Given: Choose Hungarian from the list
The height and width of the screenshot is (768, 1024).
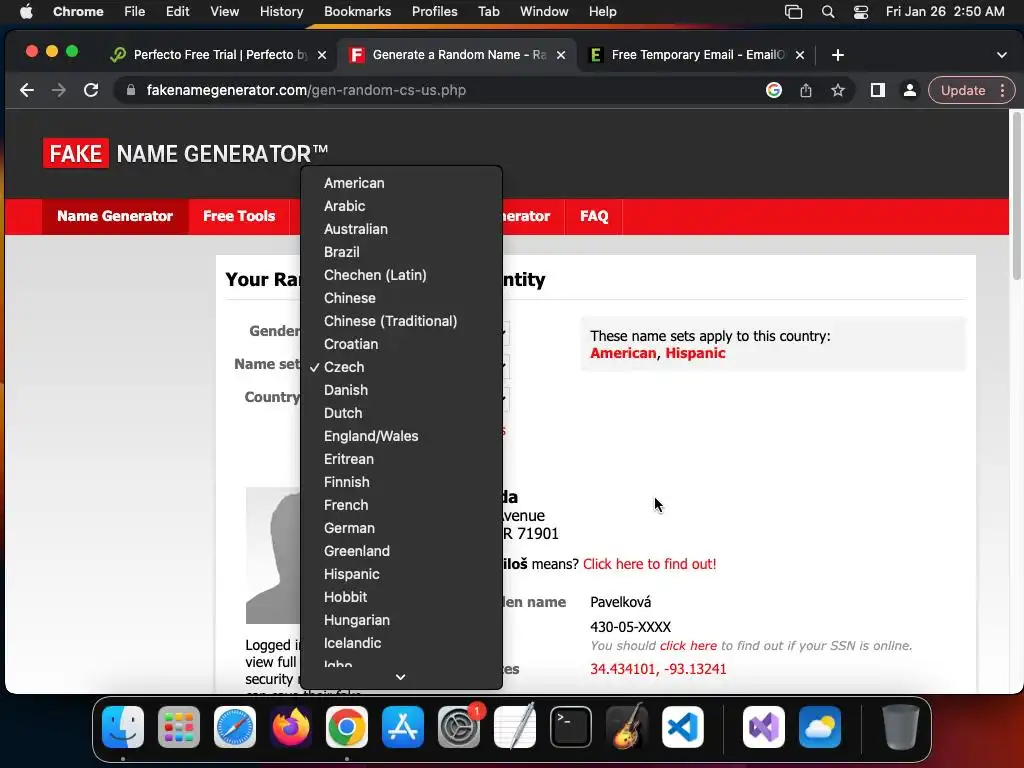Looking at the screenshot, I should coord(401,620).
